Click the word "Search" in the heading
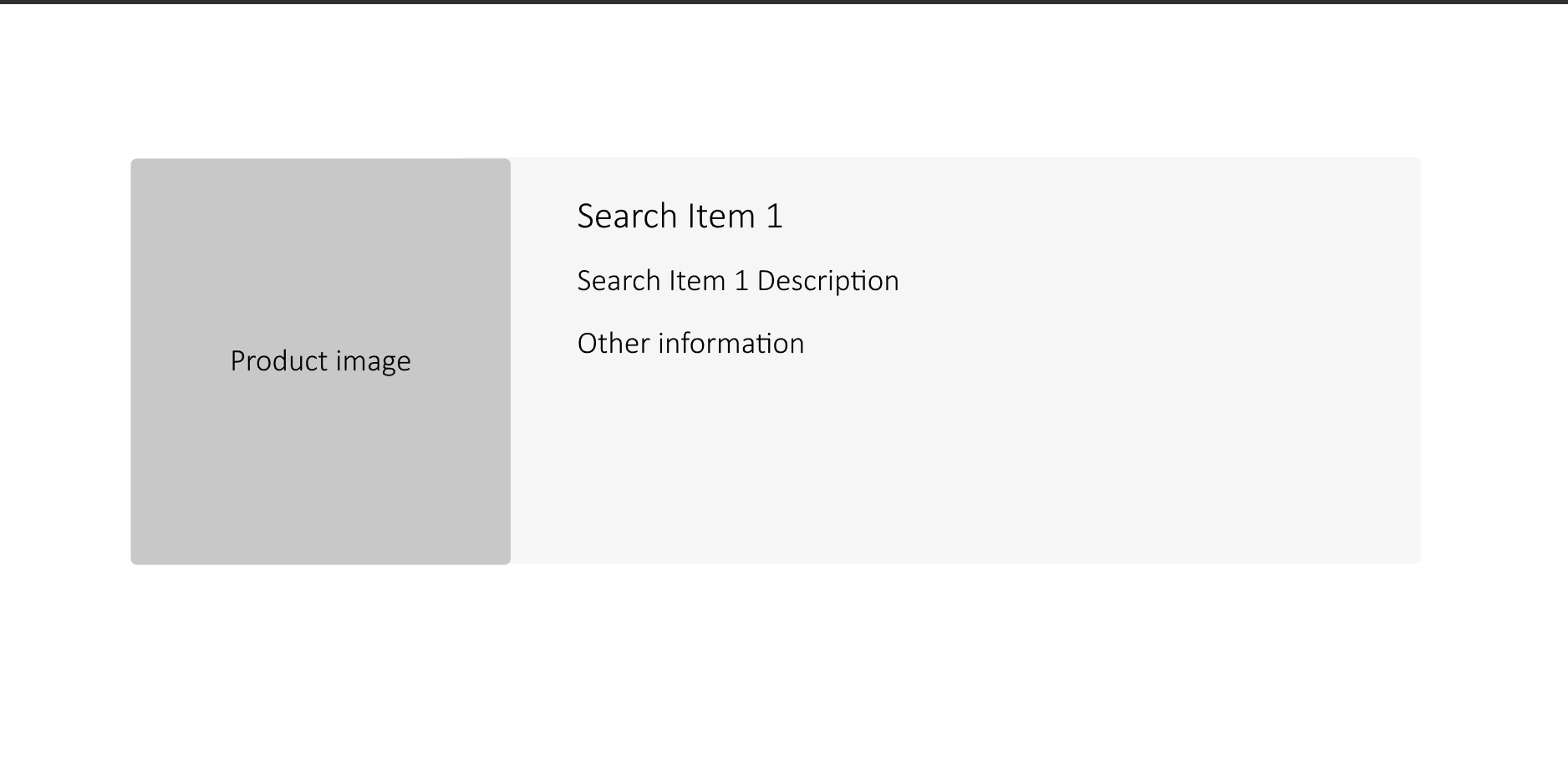 click(x=627, y=216)
